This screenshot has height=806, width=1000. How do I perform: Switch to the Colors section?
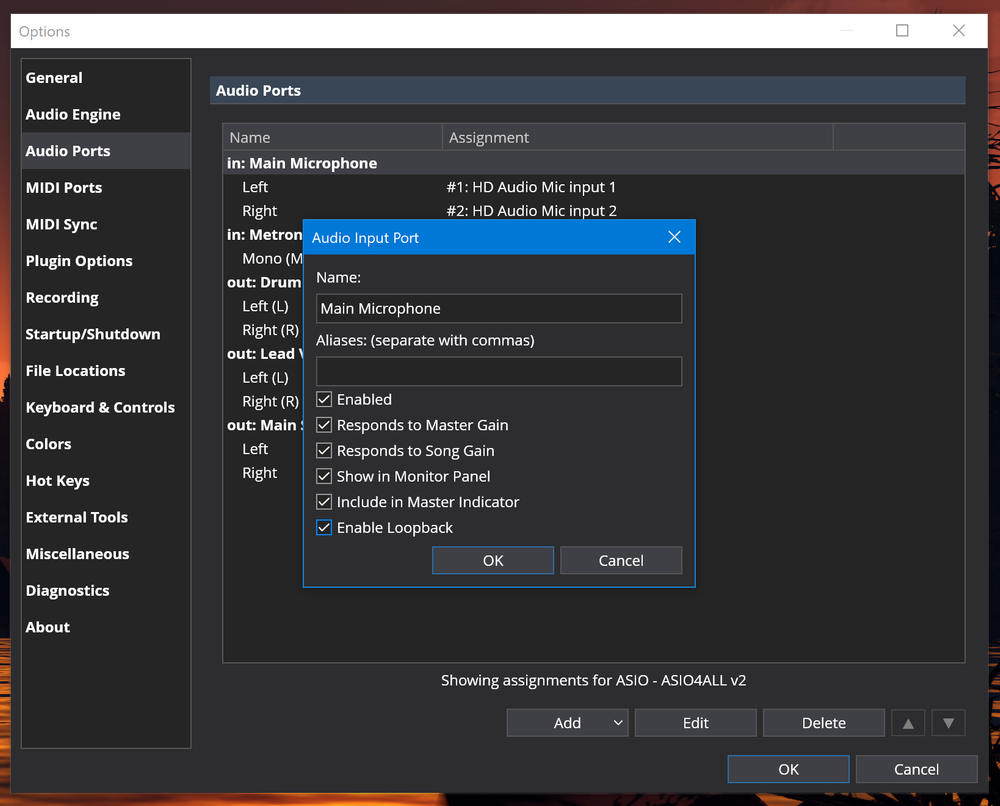tap(46, 443)
